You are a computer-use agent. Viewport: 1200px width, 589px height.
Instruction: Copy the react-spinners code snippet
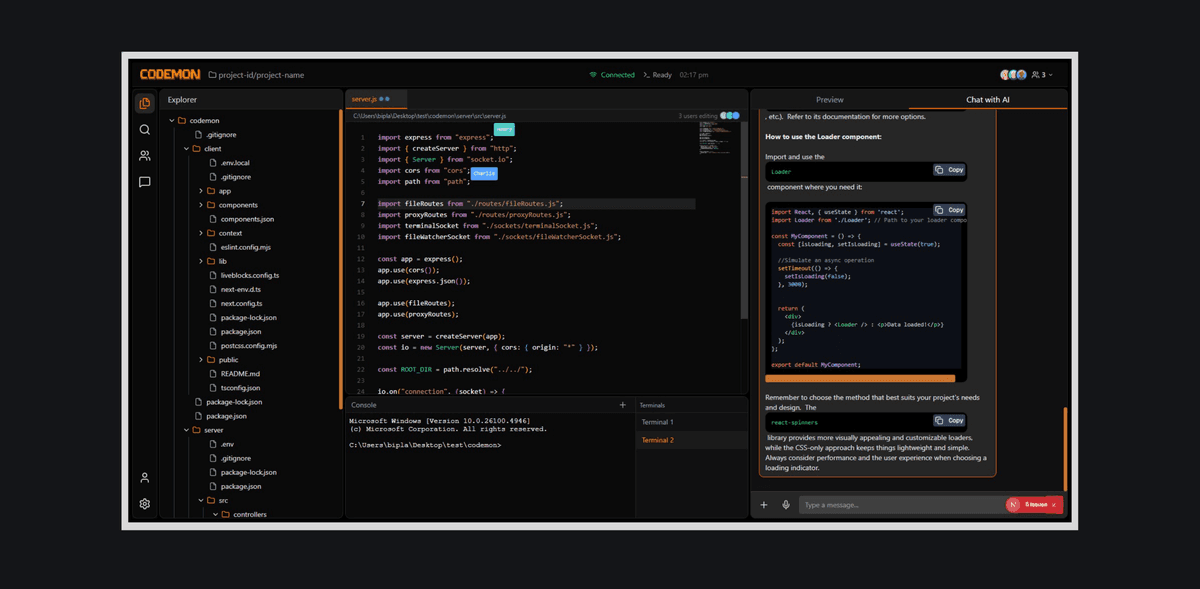pyautogui.click(x=949, y=421)
